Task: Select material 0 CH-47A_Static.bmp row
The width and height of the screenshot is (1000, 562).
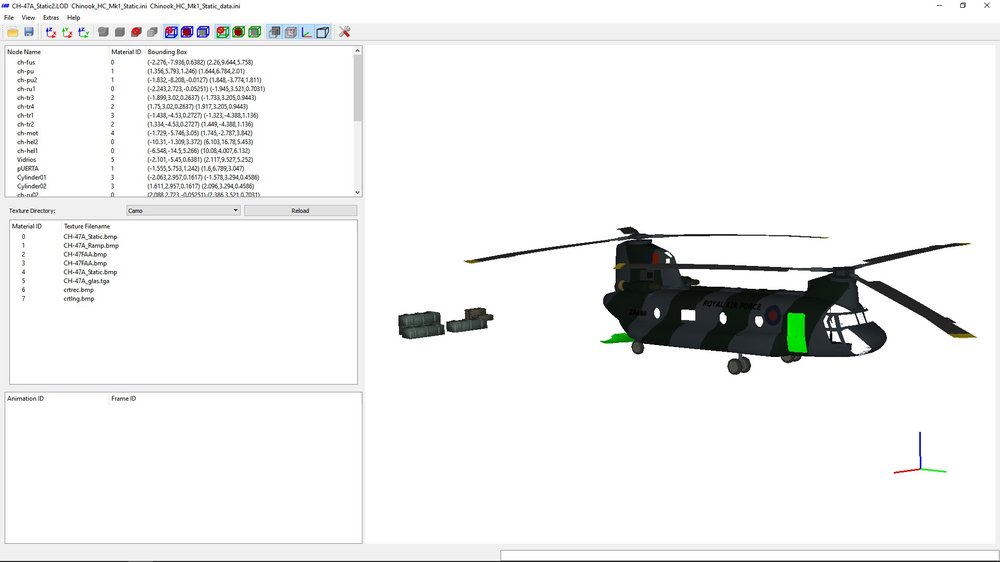Action: pos(183,237)
